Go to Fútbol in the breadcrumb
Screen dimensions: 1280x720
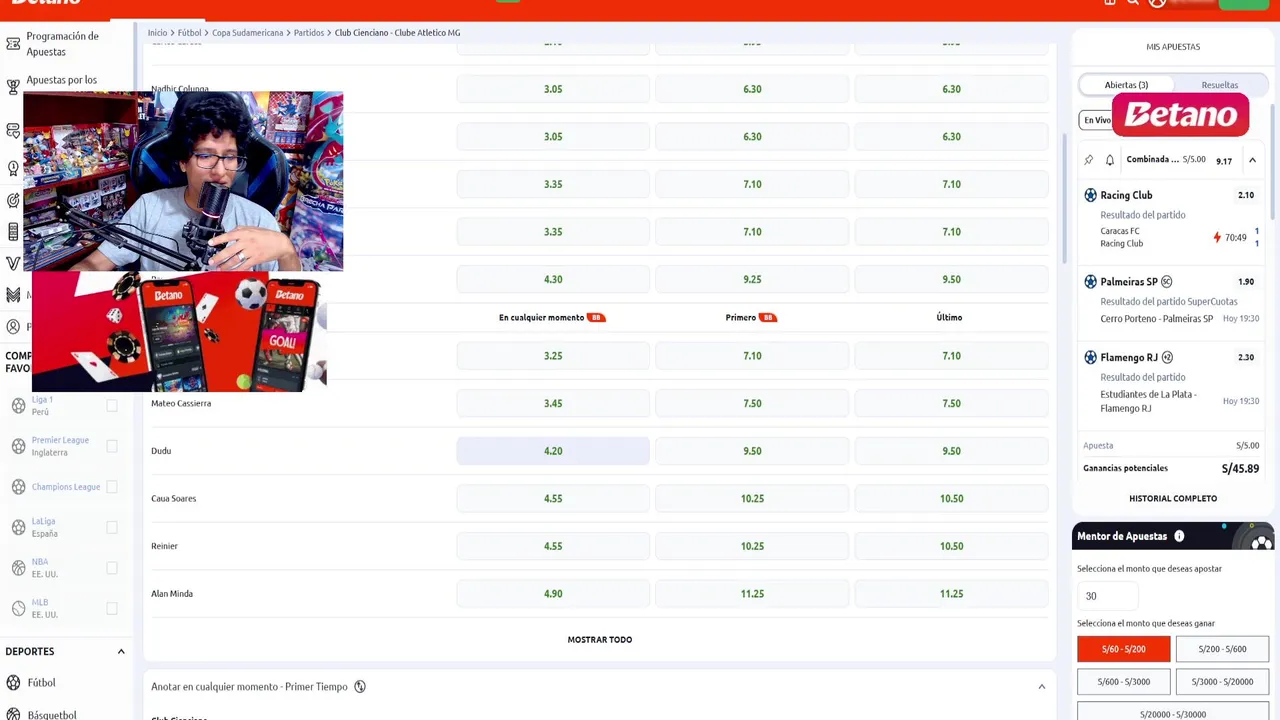[189, 33]
